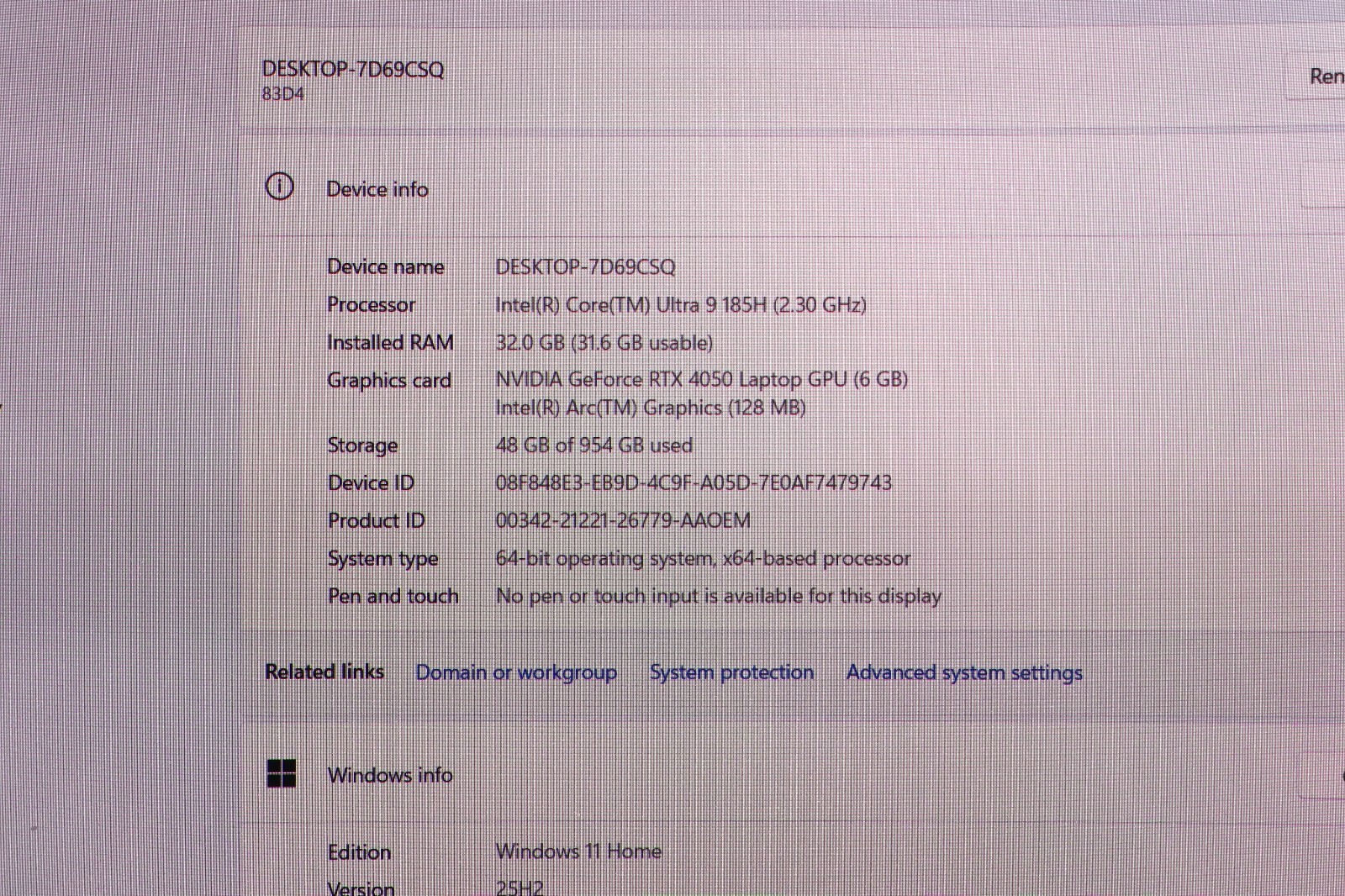Screen dimensions: 1345x896
Task: Click the Related links label
Action: (324, 672)
